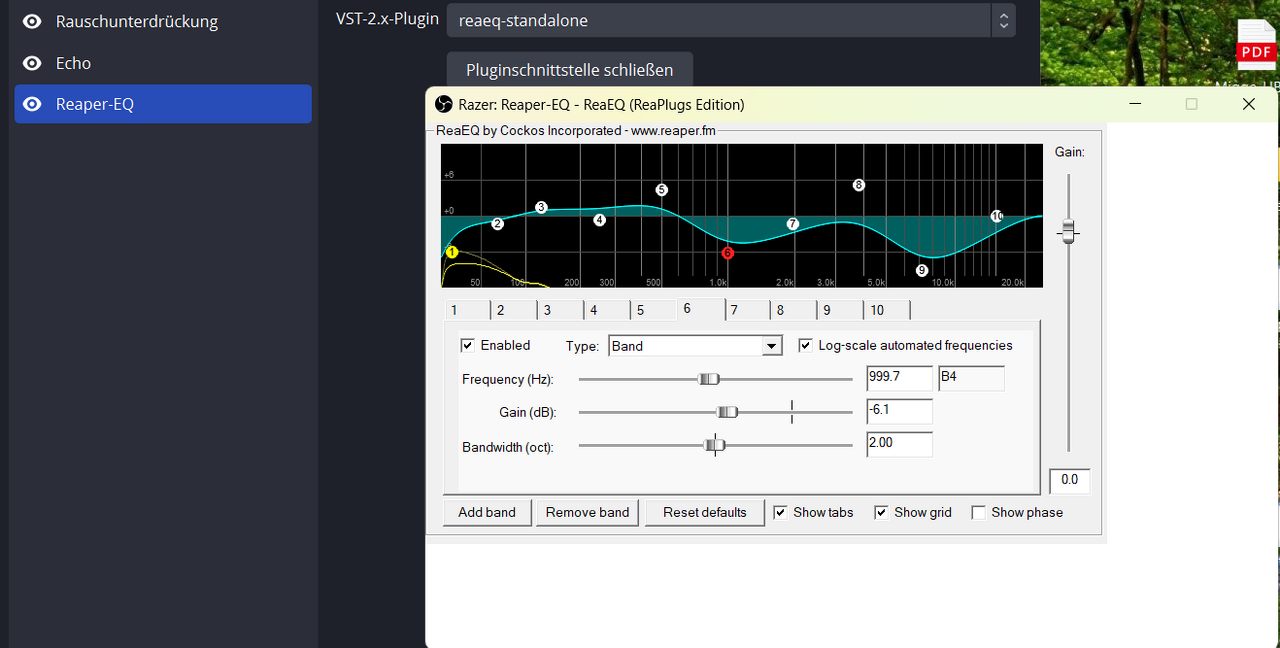1280x648 pixels.
Task: Select EQ band point 5 on graph
Action: tap(661, 190)
